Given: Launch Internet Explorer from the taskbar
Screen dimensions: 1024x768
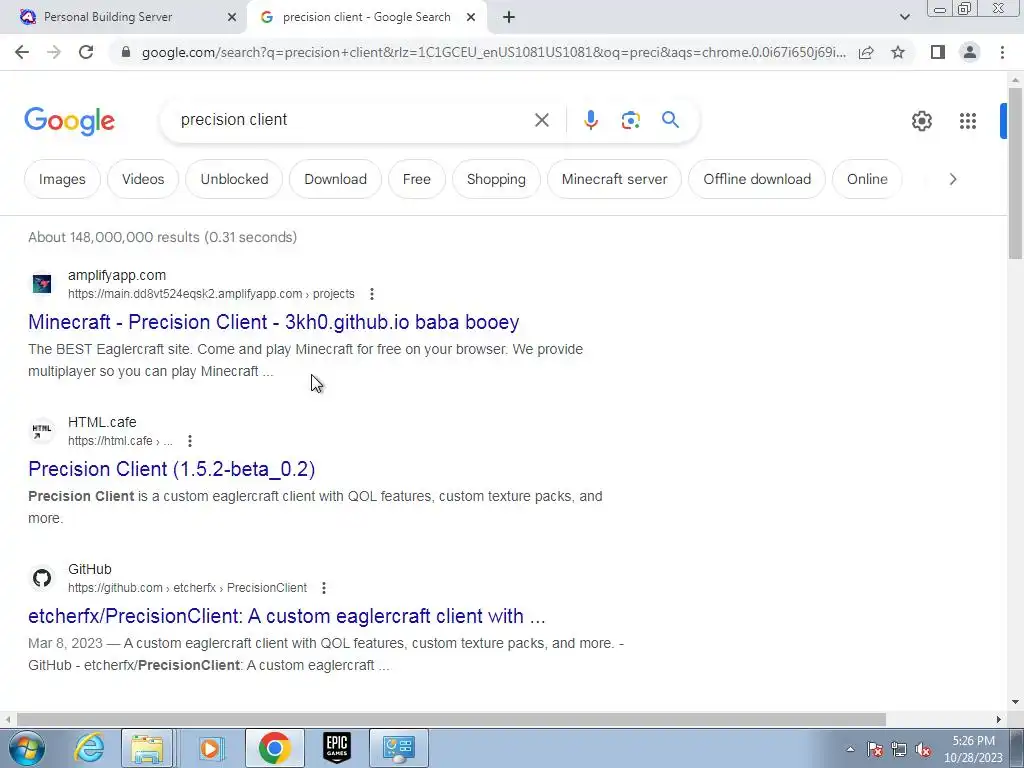Looking at the screenshot, I should (89, 748).
